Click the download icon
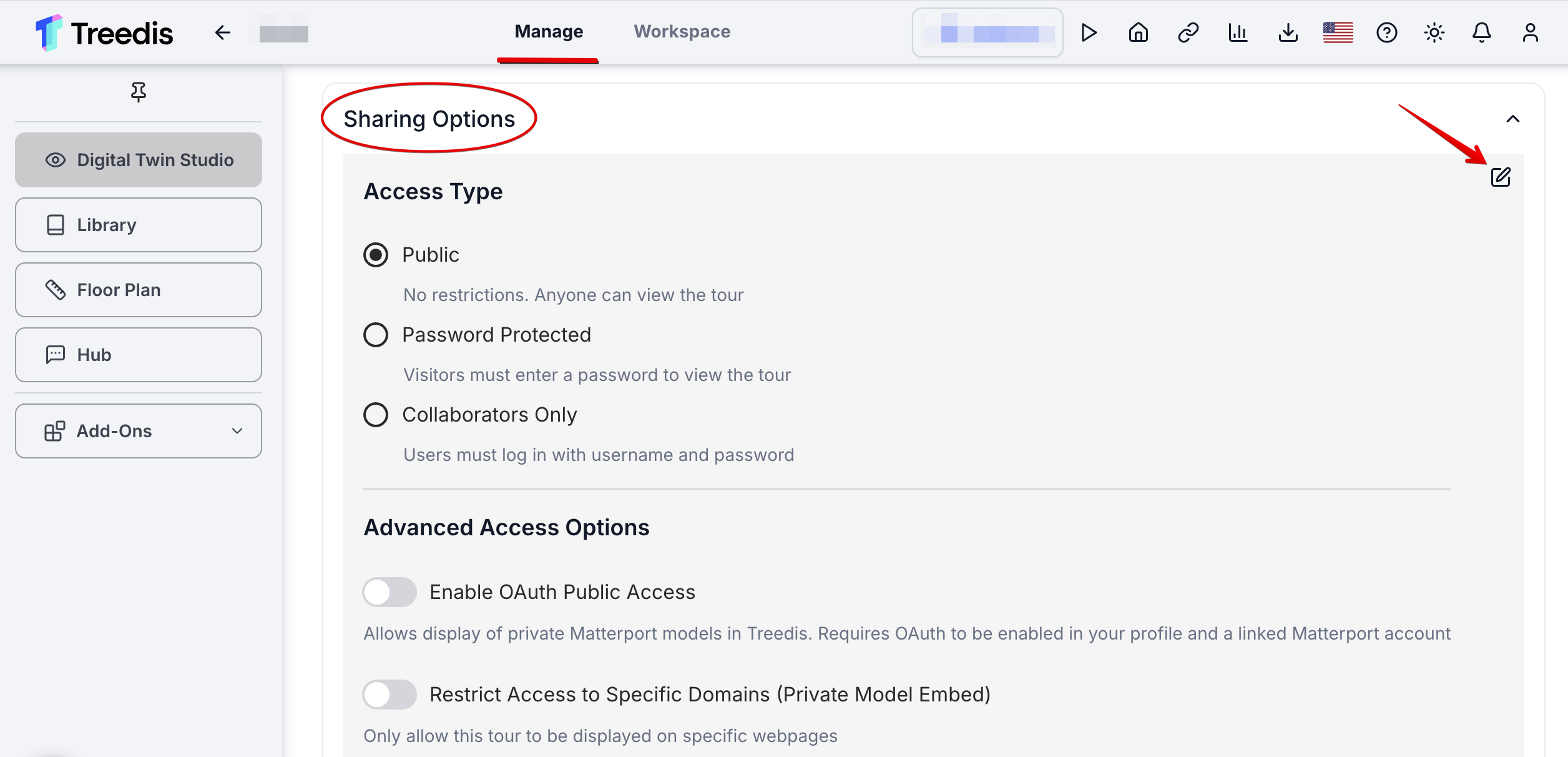This screenshot has height=757, width=1568. (x=1288, y=32)
